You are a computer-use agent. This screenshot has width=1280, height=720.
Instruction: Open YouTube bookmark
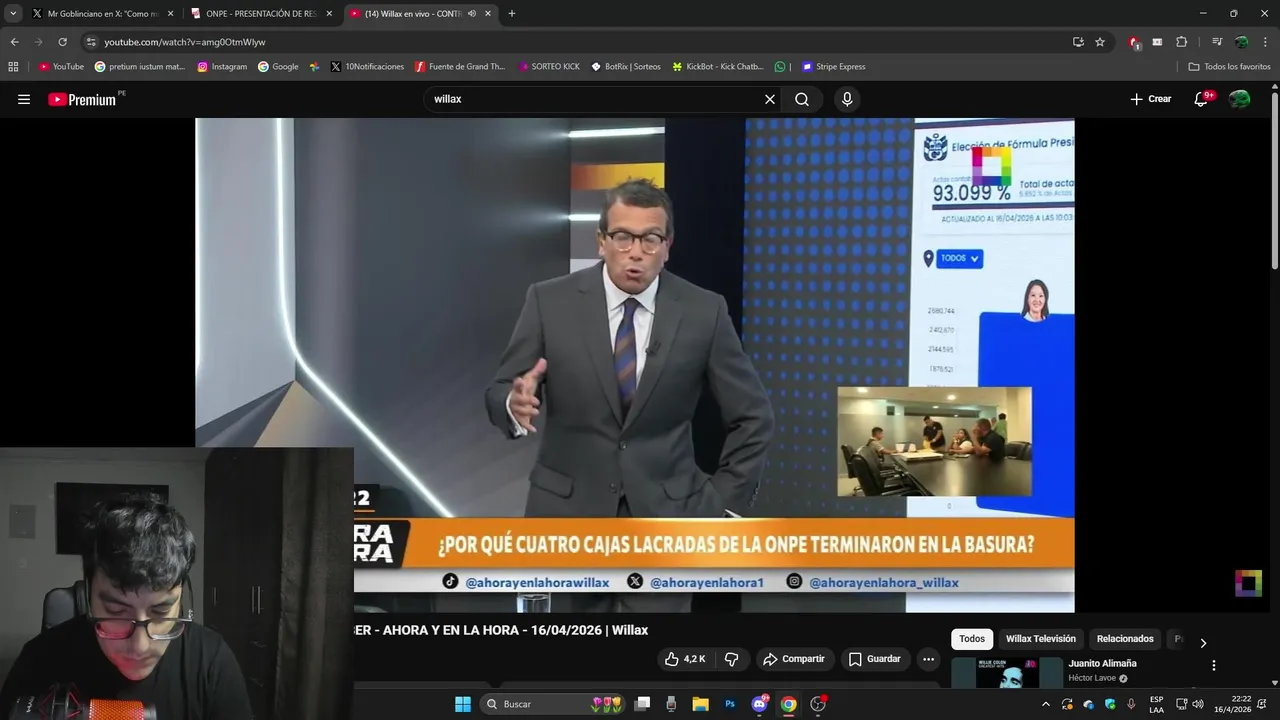(61, 67)
